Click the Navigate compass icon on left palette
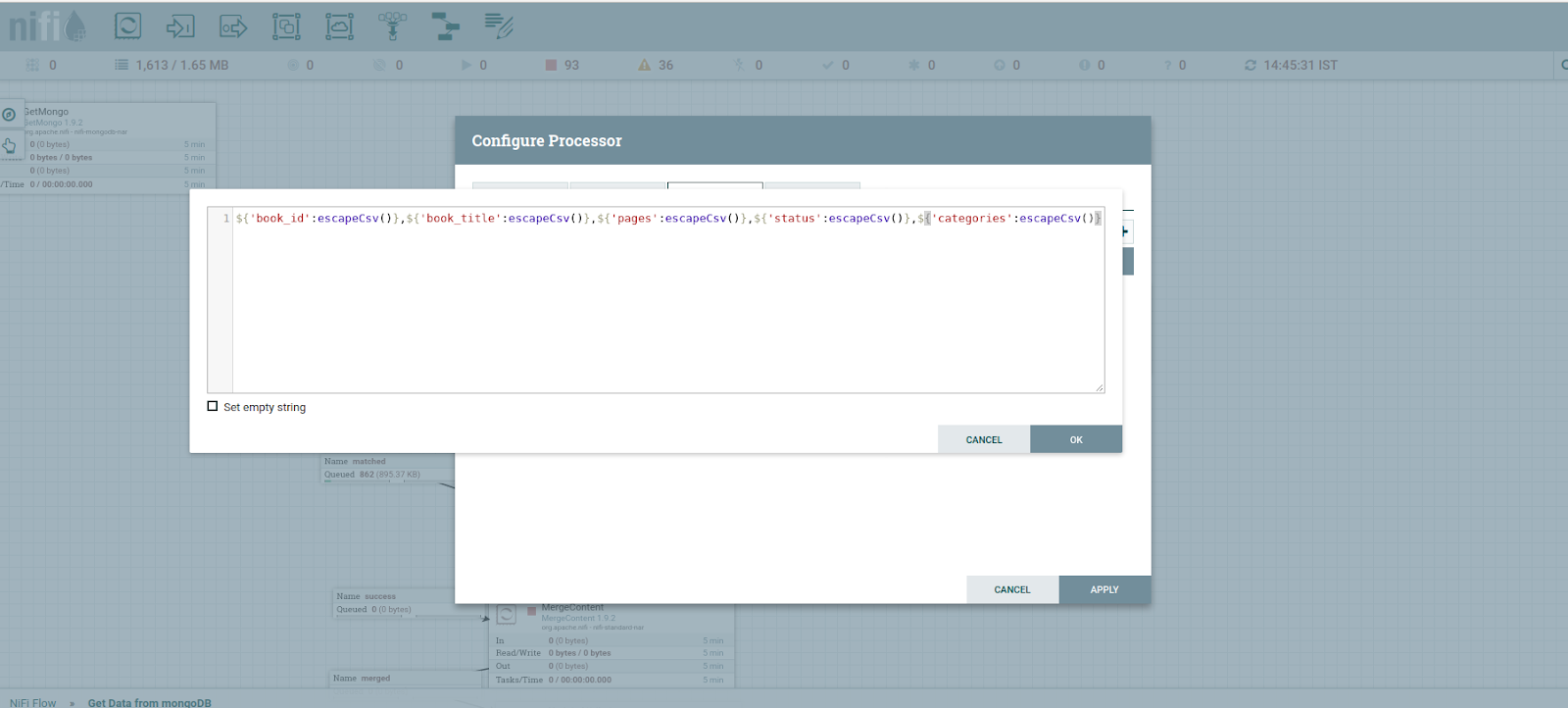1568x708 pixels. point(9,115)
